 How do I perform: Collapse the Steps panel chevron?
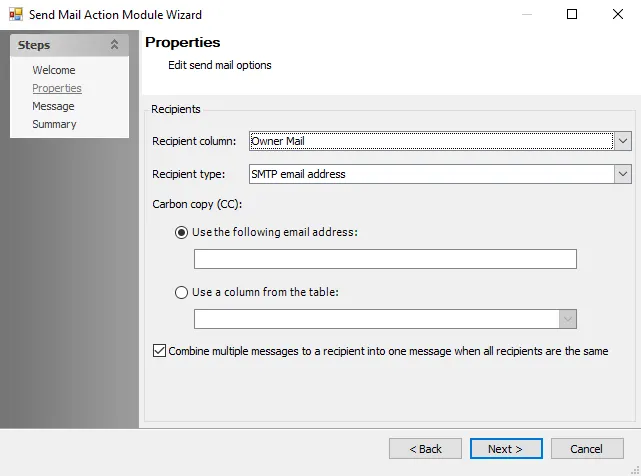coord(114,45)
